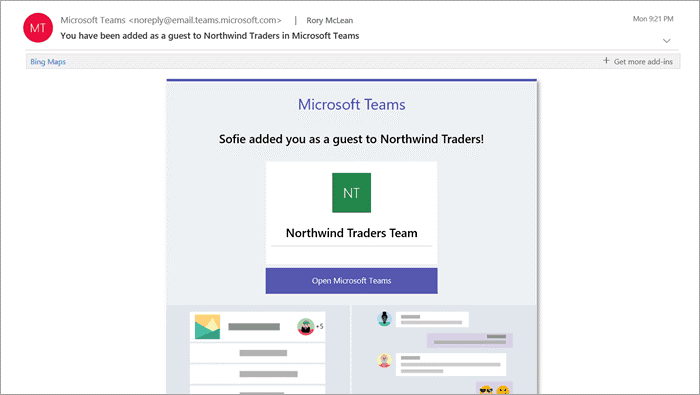Image resolution: width=700 pixels, height=395 pixels.
Task: Click the green avatar next to +5
Action: [x=306, y=327]
